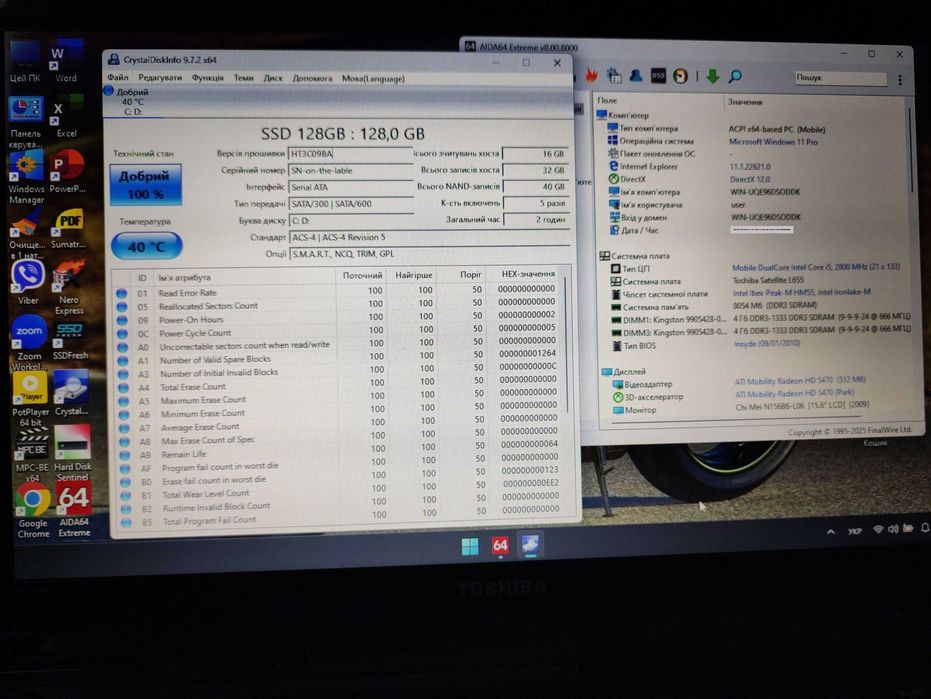Launch the Zoom Workplace desktop shortcut

tap(28, 341)
